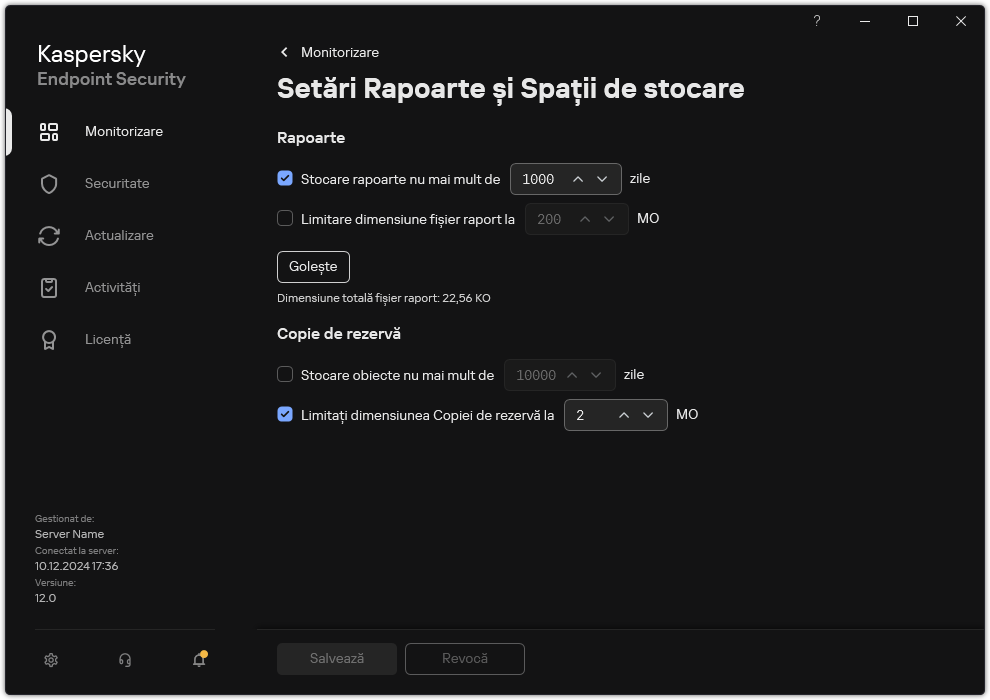Increase report storage days with up arrow
The image size is (990, 700).
pos(578,179)
